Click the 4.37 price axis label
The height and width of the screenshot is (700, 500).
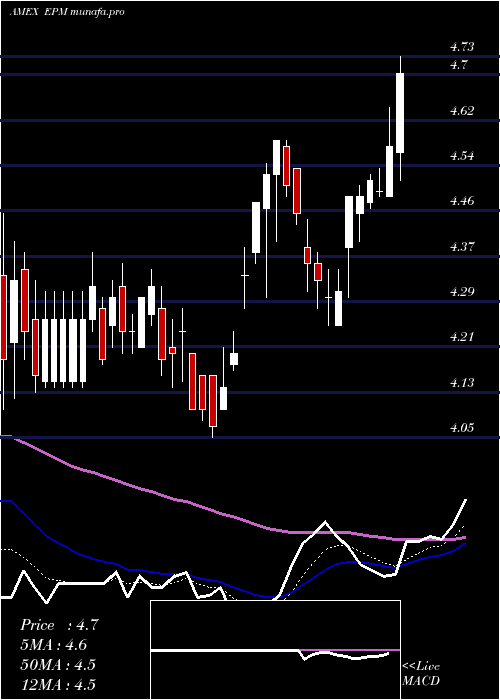[462, 246]
